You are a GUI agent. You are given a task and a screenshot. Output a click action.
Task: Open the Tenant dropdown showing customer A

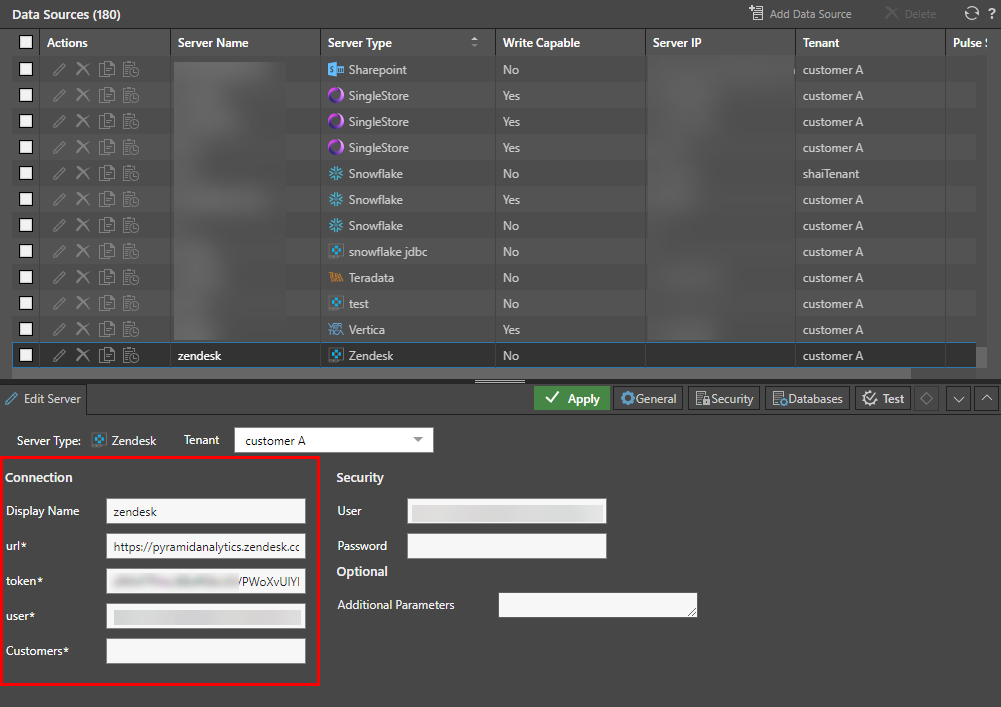333,440
